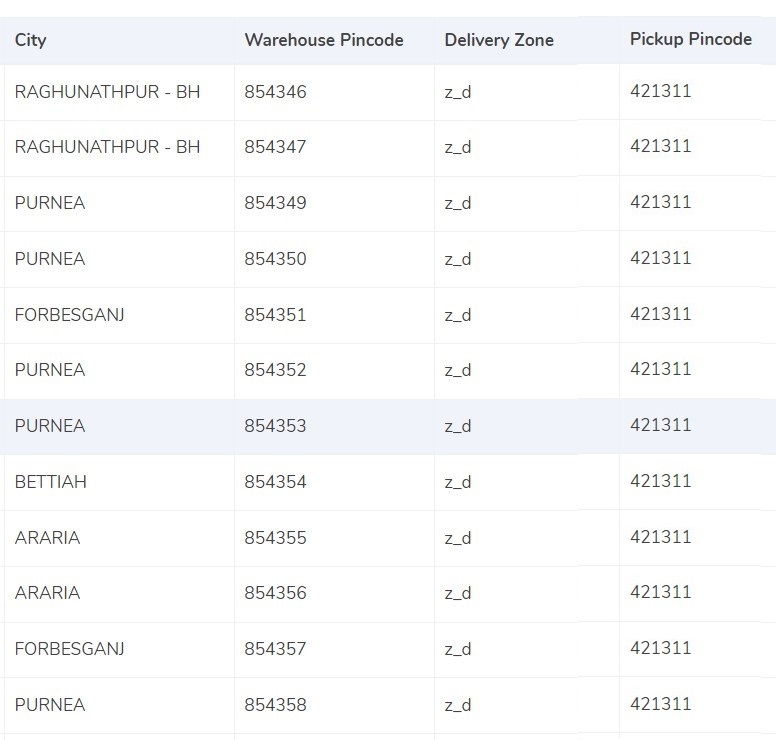Click PURNEA city in row 854350
This screenshot has width=776, height=740.
coord(50,259)
